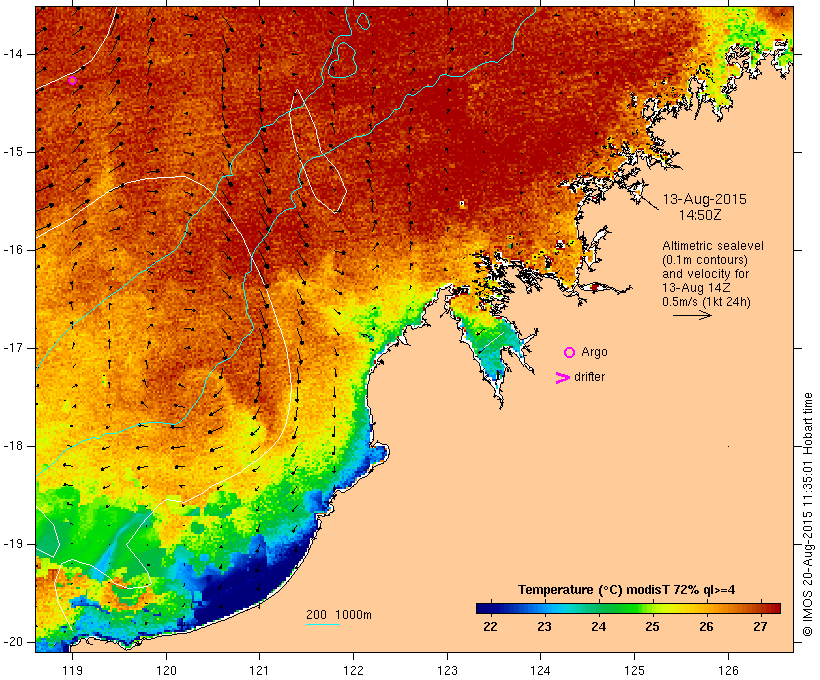
Task: Click the latitude axis label -14
Action: (x=13, y=54)
